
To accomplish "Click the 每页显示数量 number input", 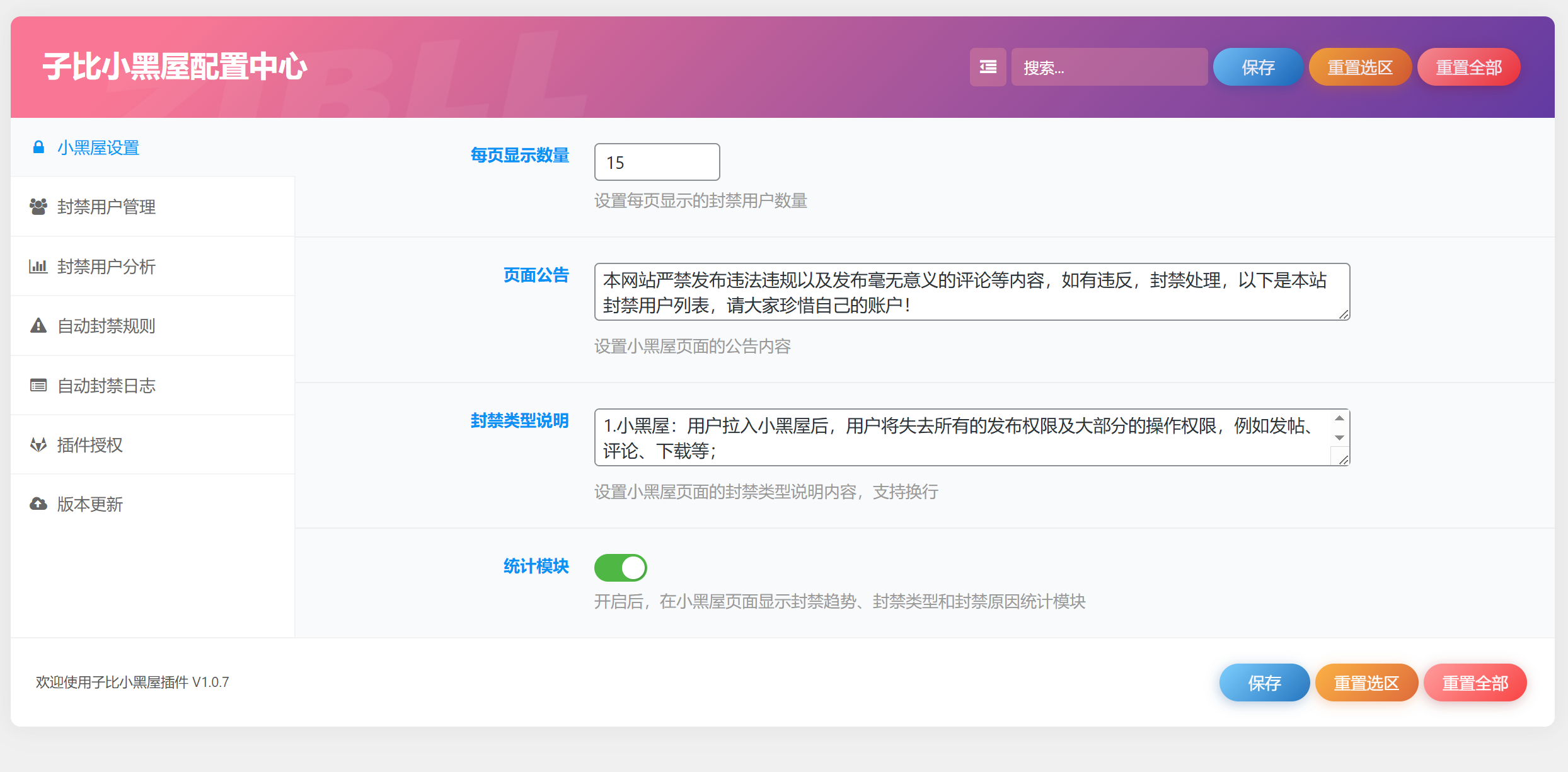I will tap(657, 162).
